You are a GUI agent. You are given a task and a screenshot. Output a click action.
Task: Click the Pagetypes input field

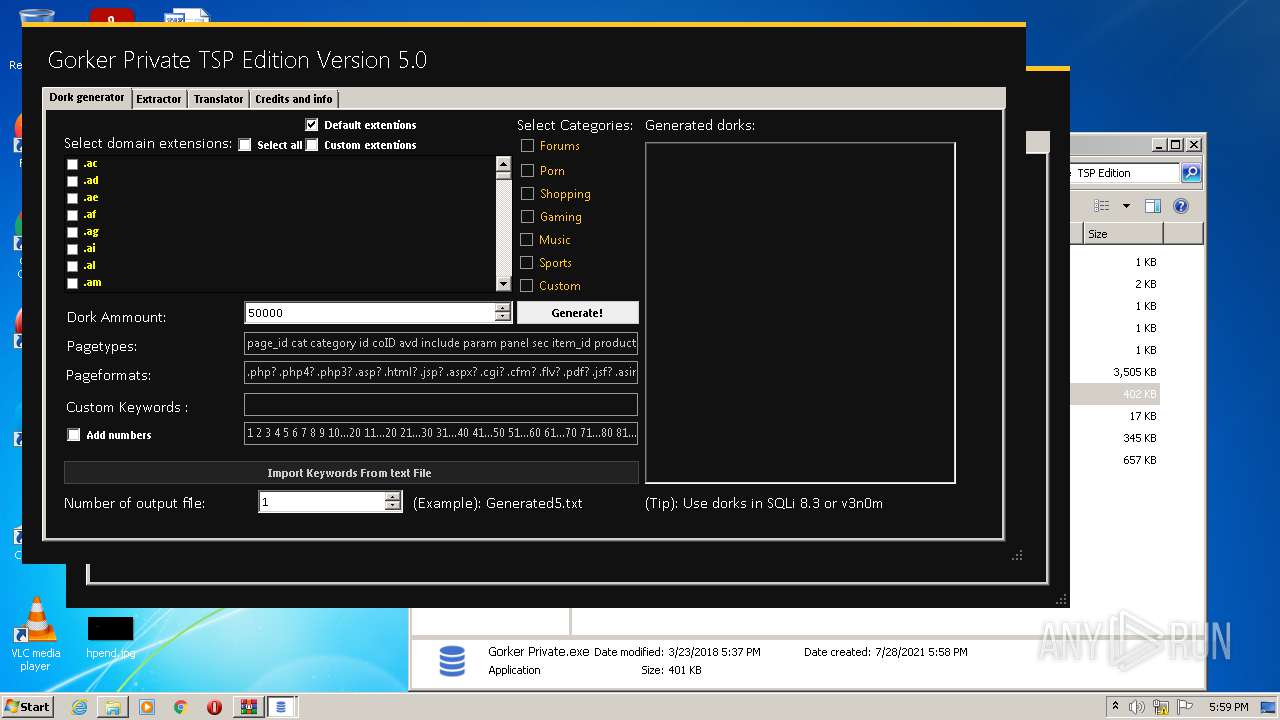click(x=441, y=343)
